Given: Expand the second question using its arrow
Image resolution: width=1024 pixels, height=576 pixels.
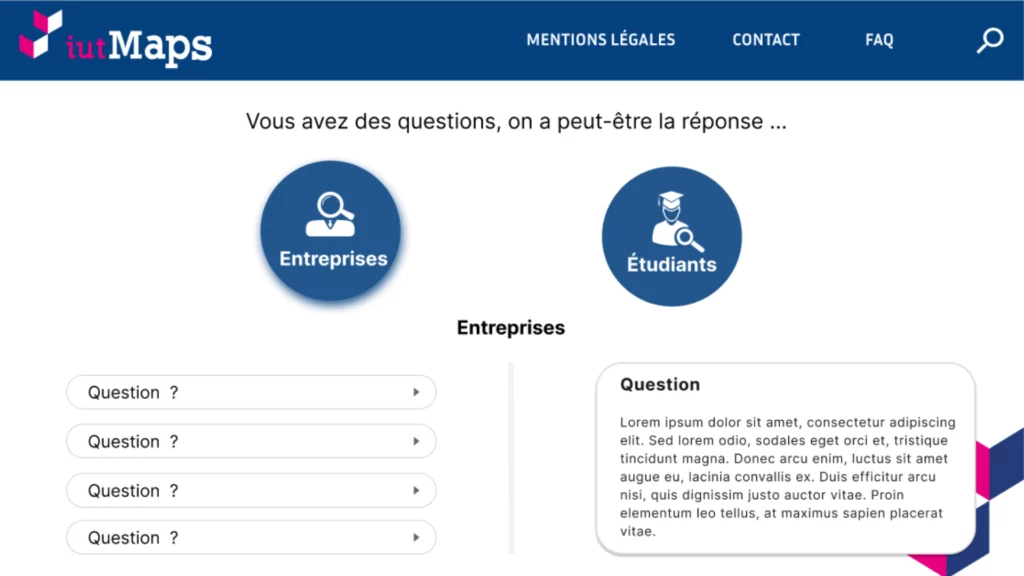Looking at the screenshot, I should [416, 441].
